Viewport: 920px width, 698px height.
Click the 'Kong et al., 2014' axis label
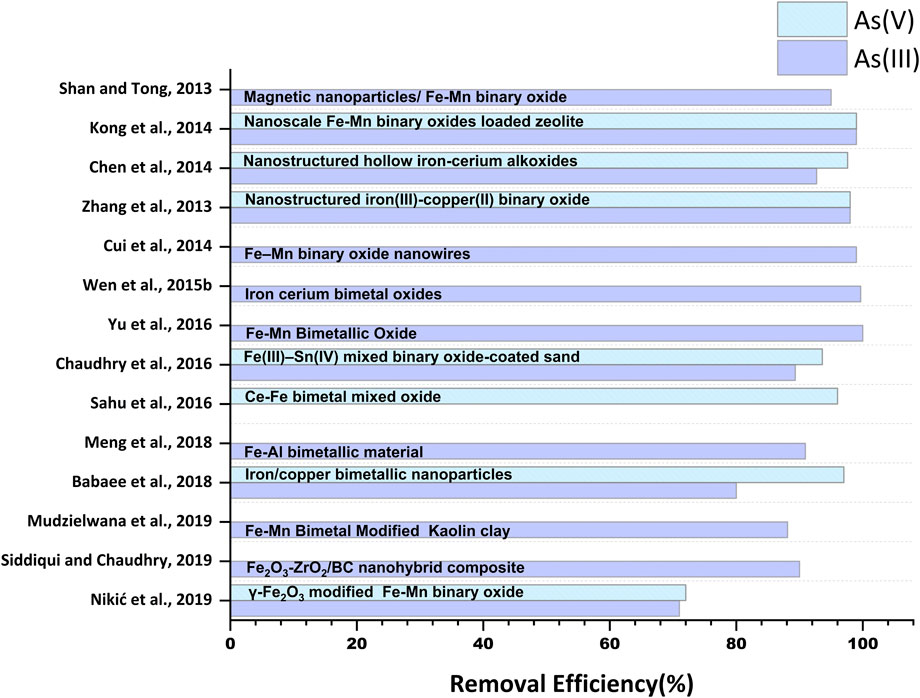click(151, 128)
